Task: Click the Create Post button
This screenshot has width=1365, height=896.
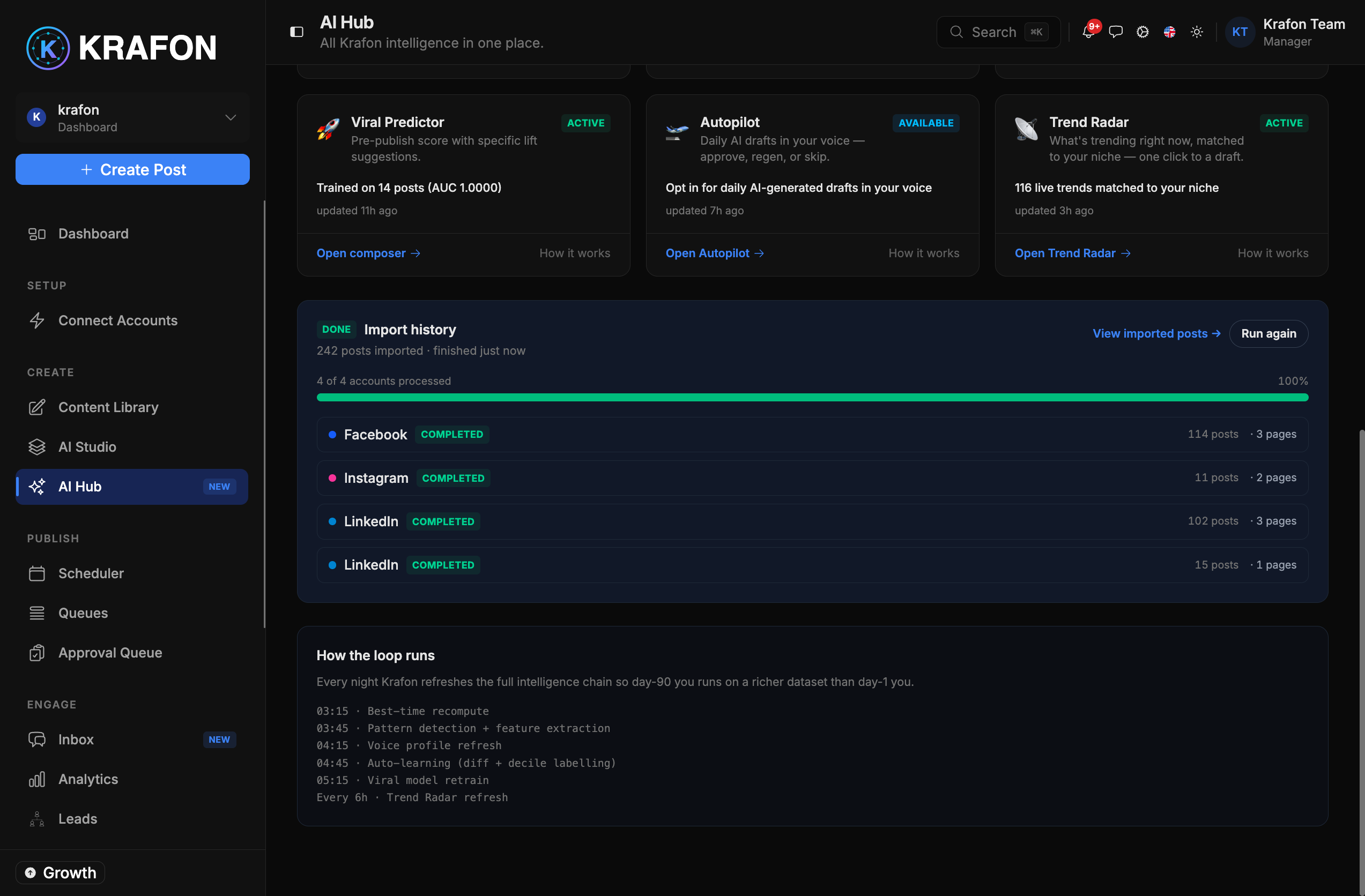Action: point(132,170)
